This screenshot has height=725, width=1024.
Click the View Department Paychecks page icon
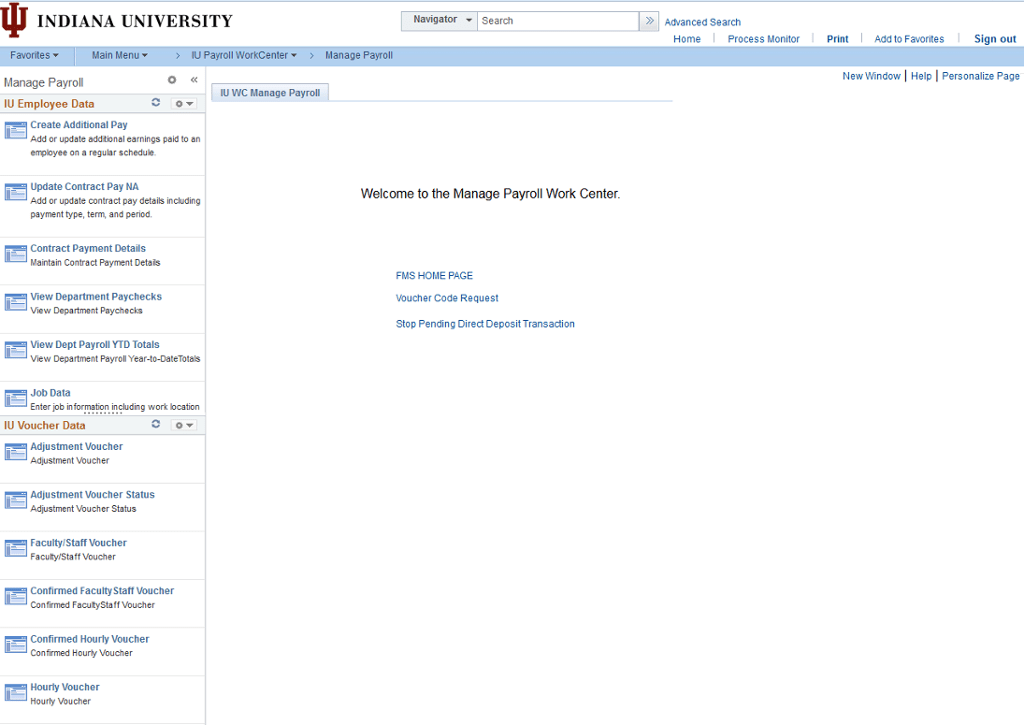point(16,302)
